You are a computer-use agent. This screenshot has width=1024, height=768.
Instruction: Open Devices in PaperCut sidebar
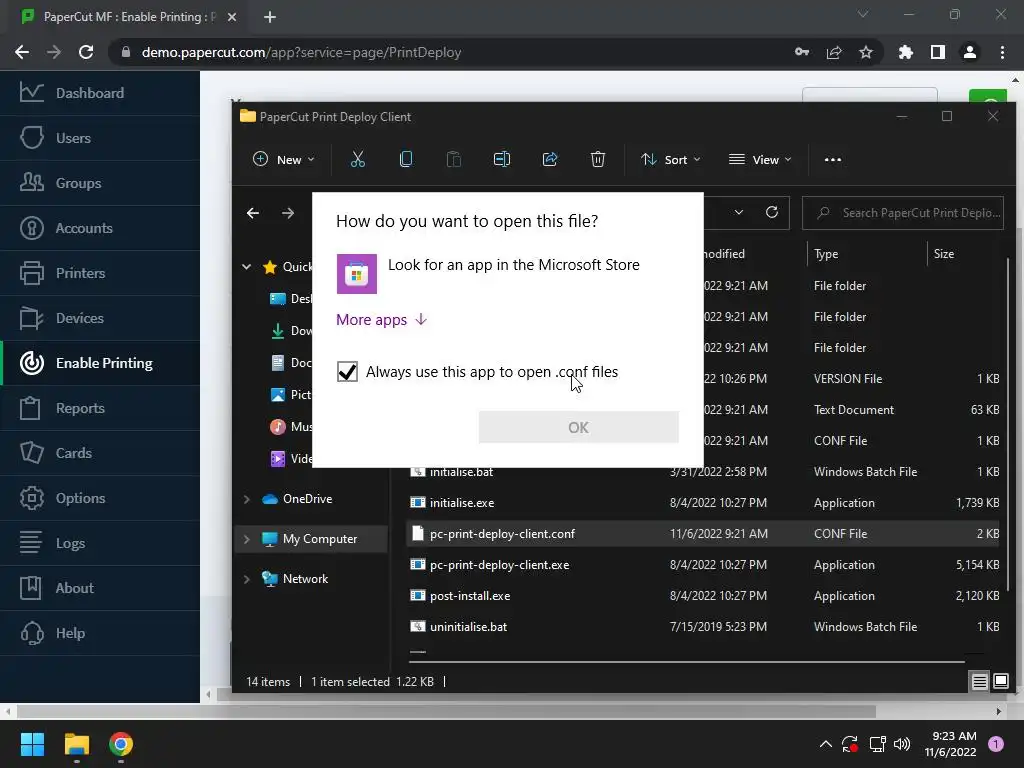tap(100, 318)
